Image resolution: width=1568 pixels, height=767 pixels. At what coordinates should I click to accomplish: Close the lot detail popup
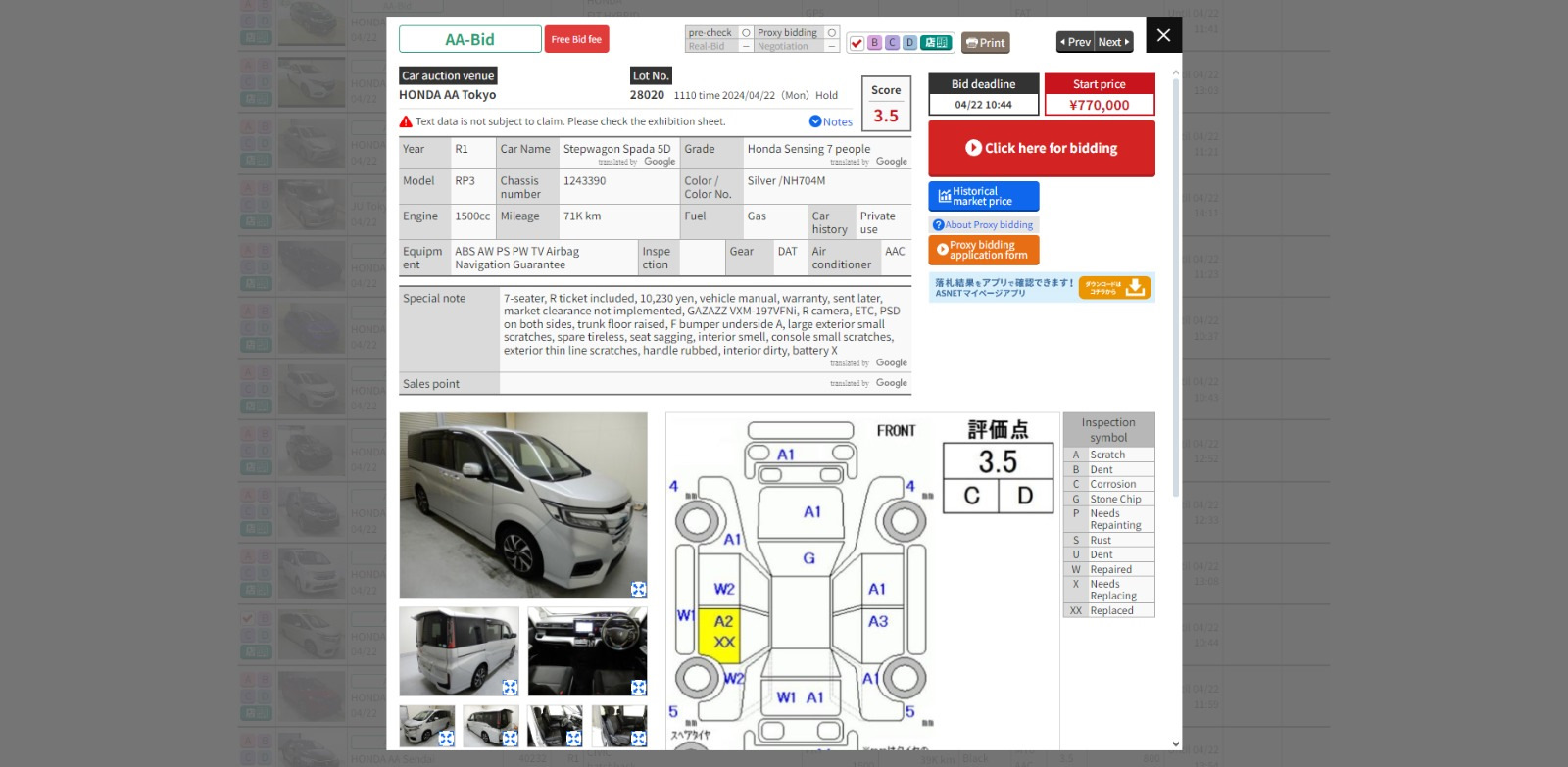pos(1163,35)
